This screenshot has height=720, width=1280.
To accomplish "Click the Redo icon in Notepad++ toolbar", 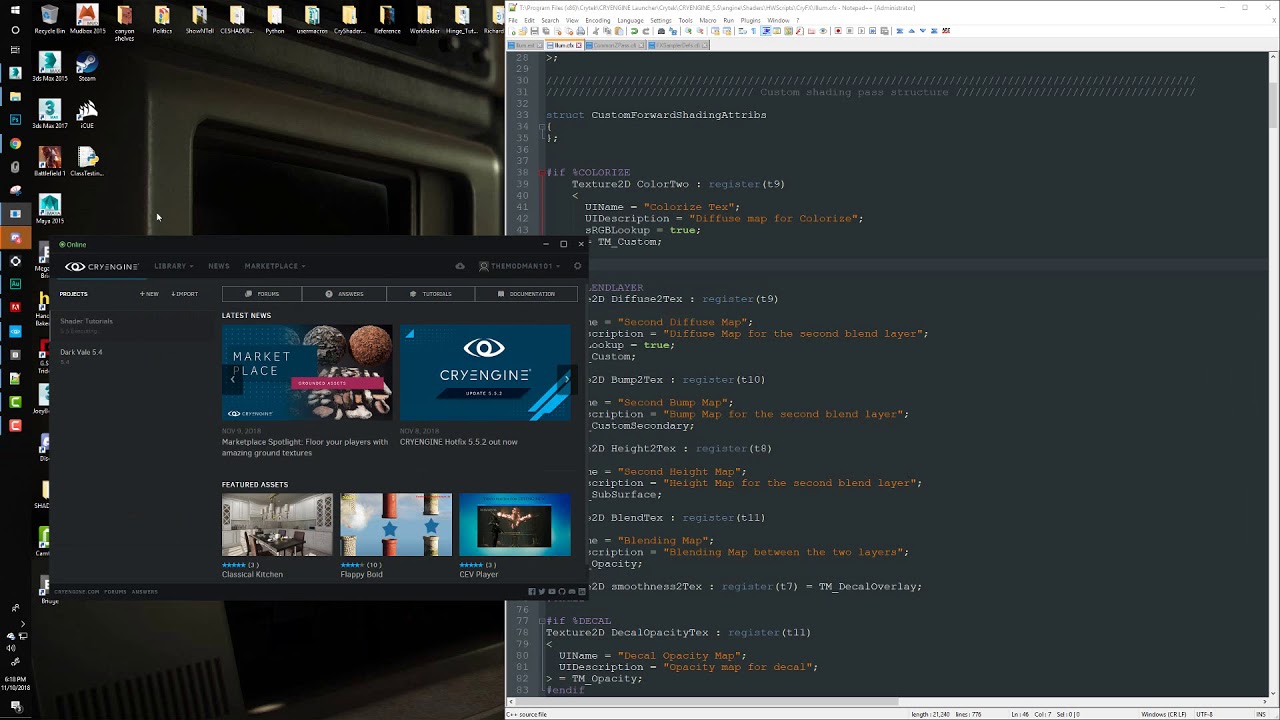I will [645, 31].
